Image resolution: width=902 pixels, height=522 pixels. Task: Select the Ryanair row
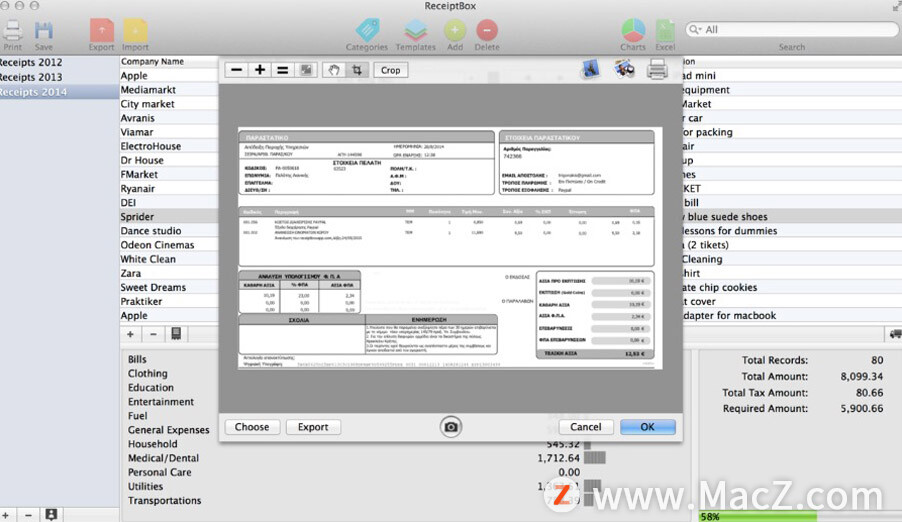(x=169, y=189)
